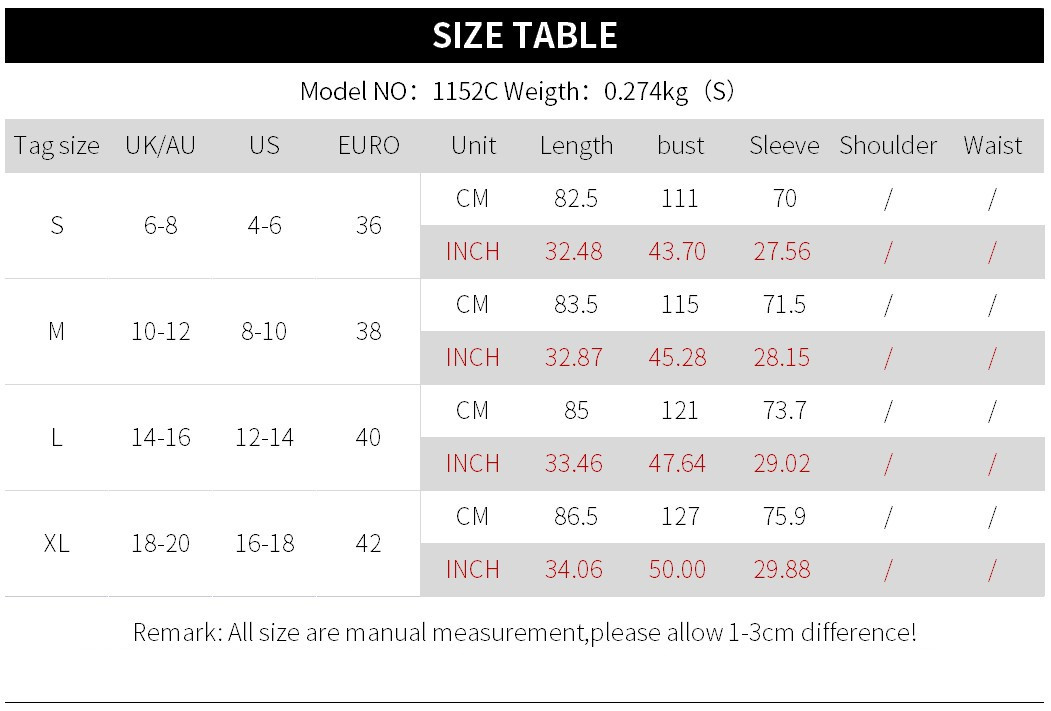Select the Shoulder column header
Image resolution: width=1051 pixels, height=711 pixels.
tap(888, 146)
